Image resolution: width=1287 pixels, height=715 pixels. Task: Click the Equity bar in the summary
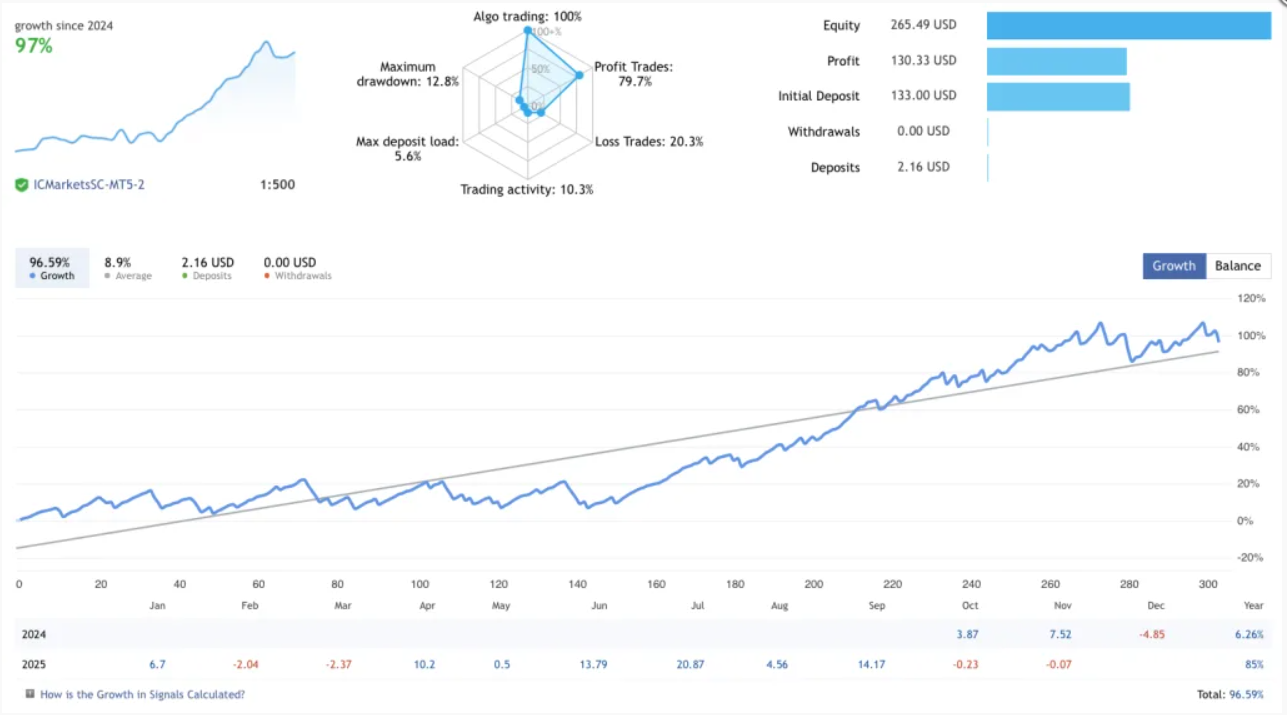click(1128, 26)
